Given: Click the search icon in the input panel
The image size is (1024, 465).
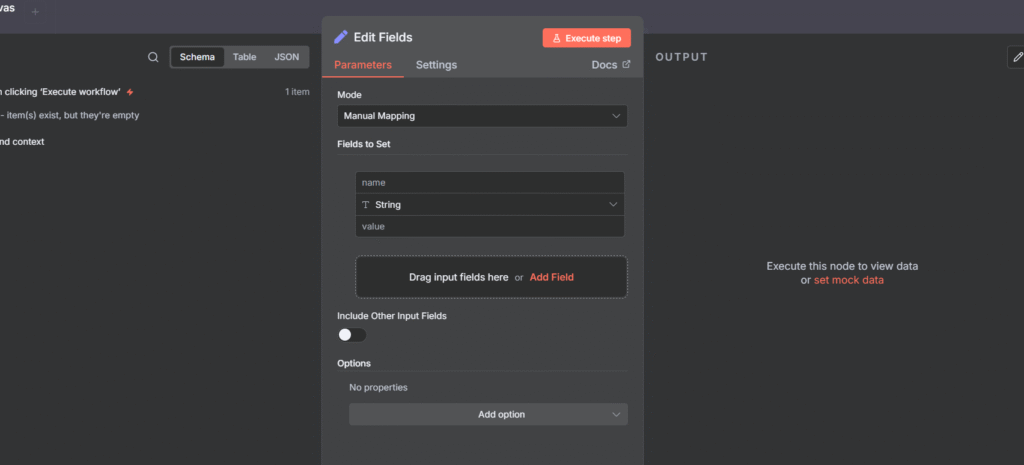Looking at the screenshot, I should pos(153,57).
